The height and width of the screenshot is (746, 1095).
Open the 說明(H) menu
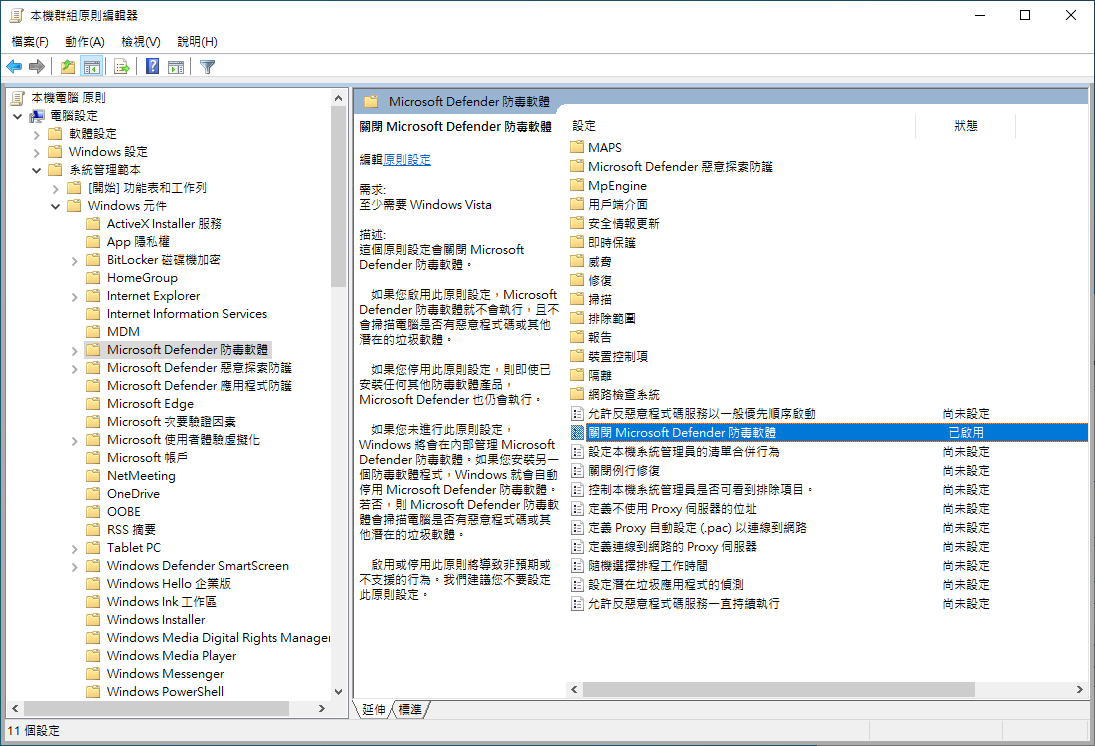coord(197,42)
